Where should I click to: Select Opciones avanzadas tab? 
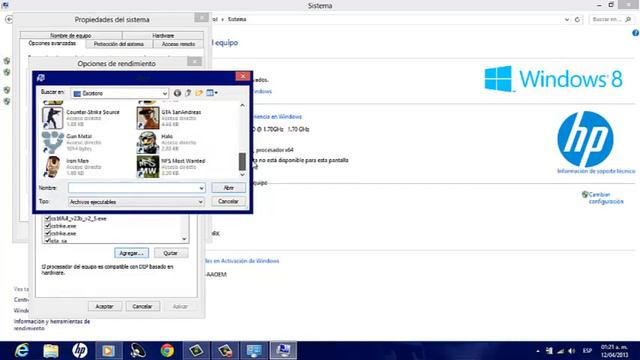tap(52, 43)
